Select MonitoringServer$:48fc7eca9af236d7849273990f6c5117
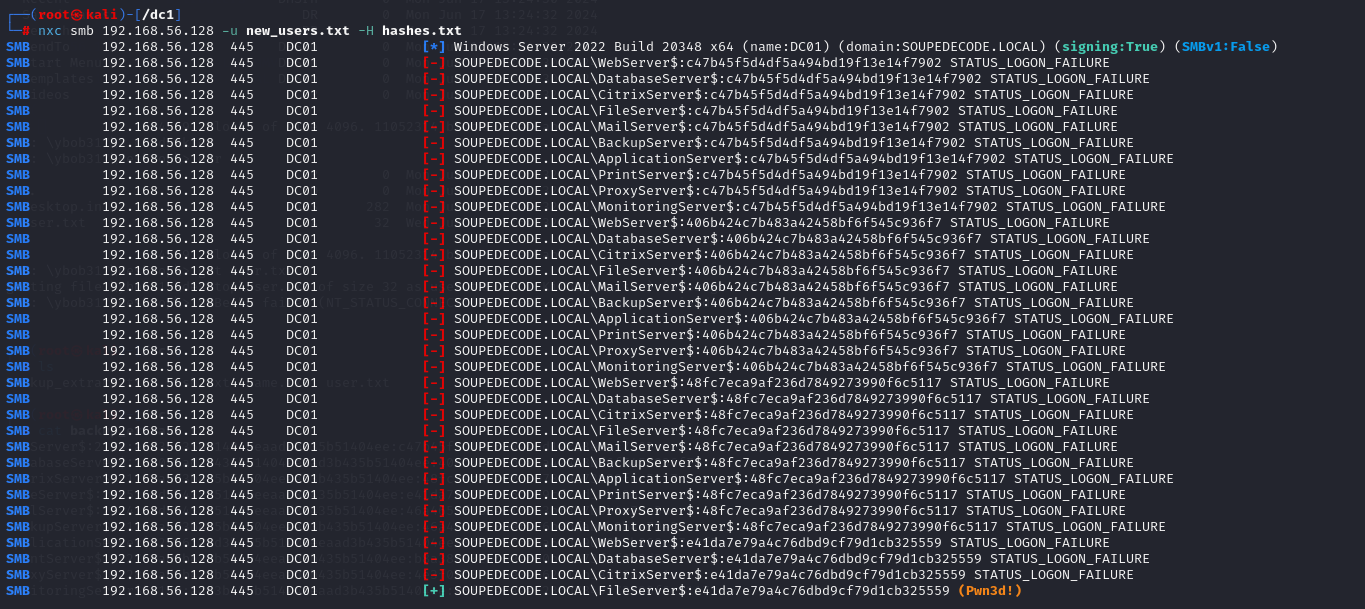1365x609 pixels. coord(798,527)
